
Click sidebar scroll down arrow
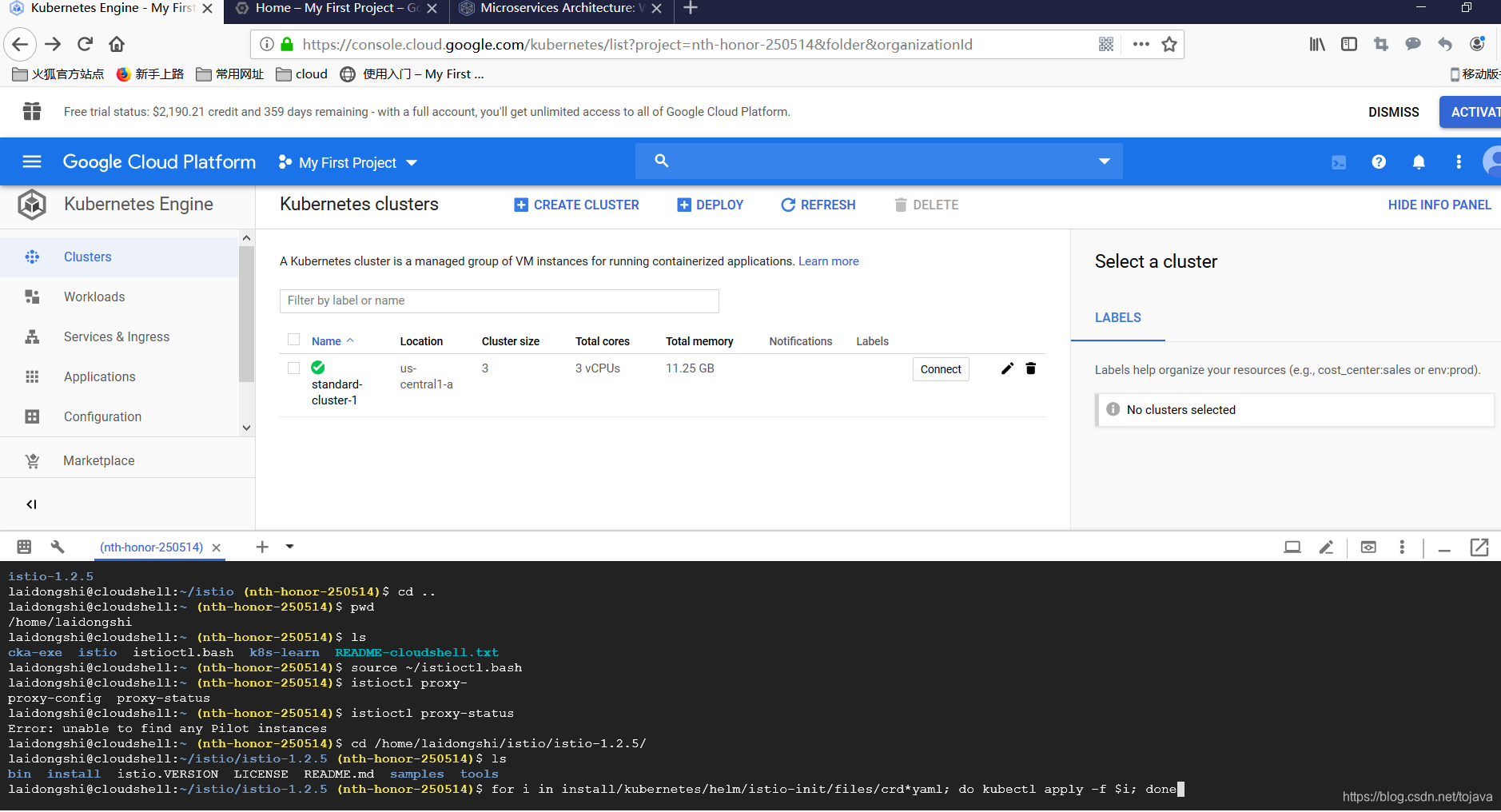(x=246, y=428)
